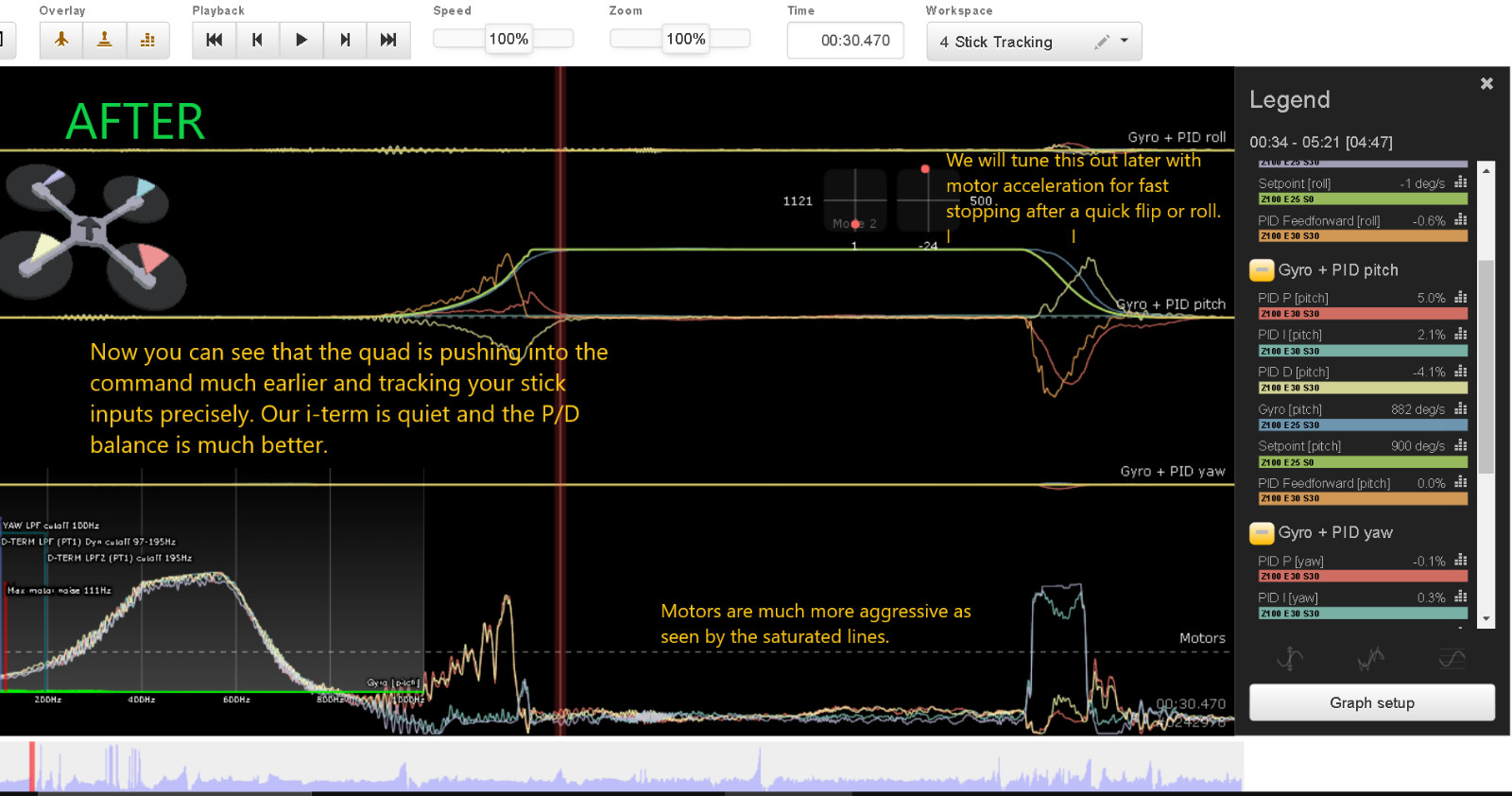Screen dimensions: 1512x796
Task: Toggle the spectrum analyser overlay icon
Action: click(147, 40)
